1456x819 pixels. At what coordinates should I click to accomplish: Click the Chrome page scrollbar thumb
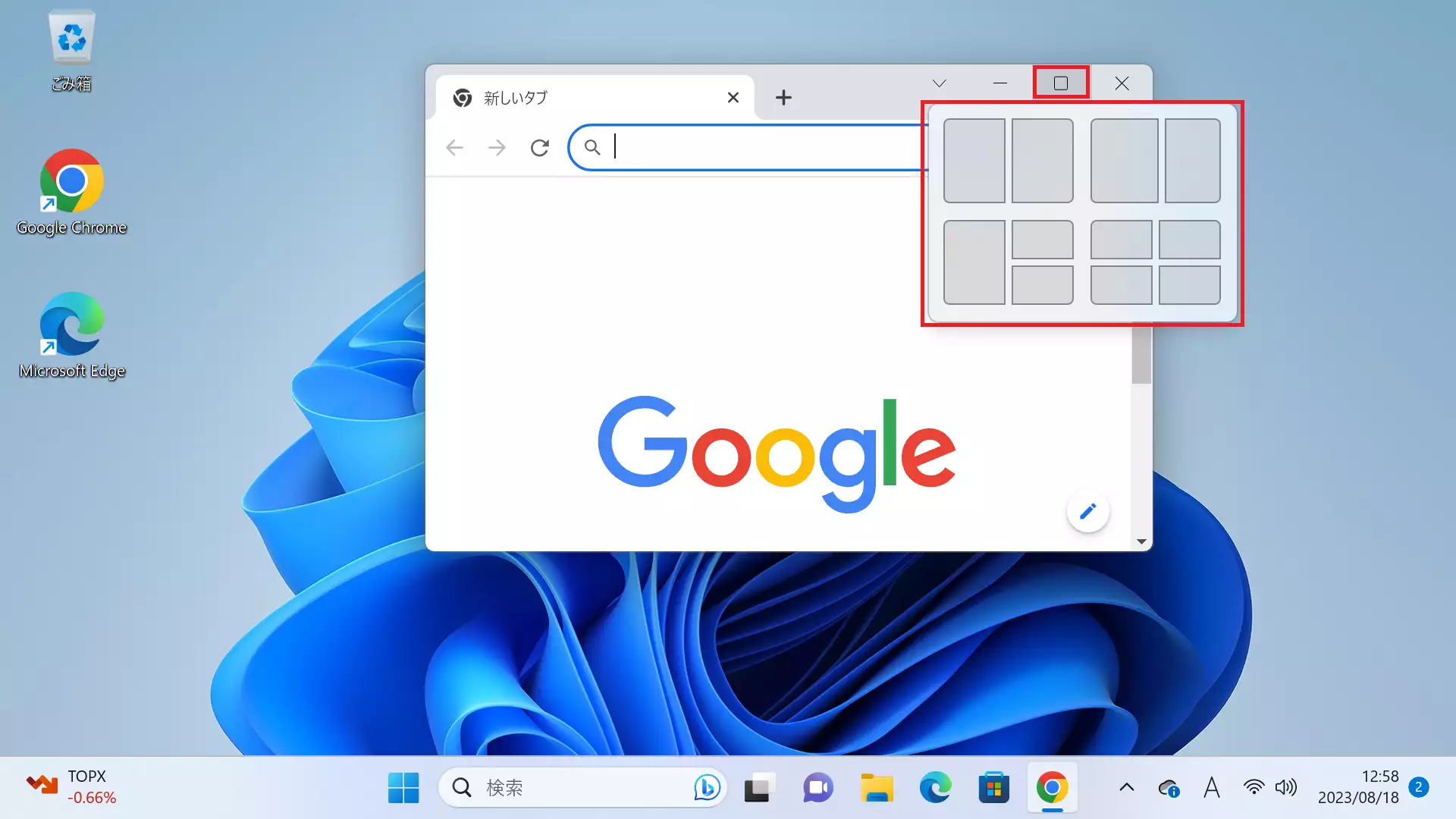pos(1141,353)
